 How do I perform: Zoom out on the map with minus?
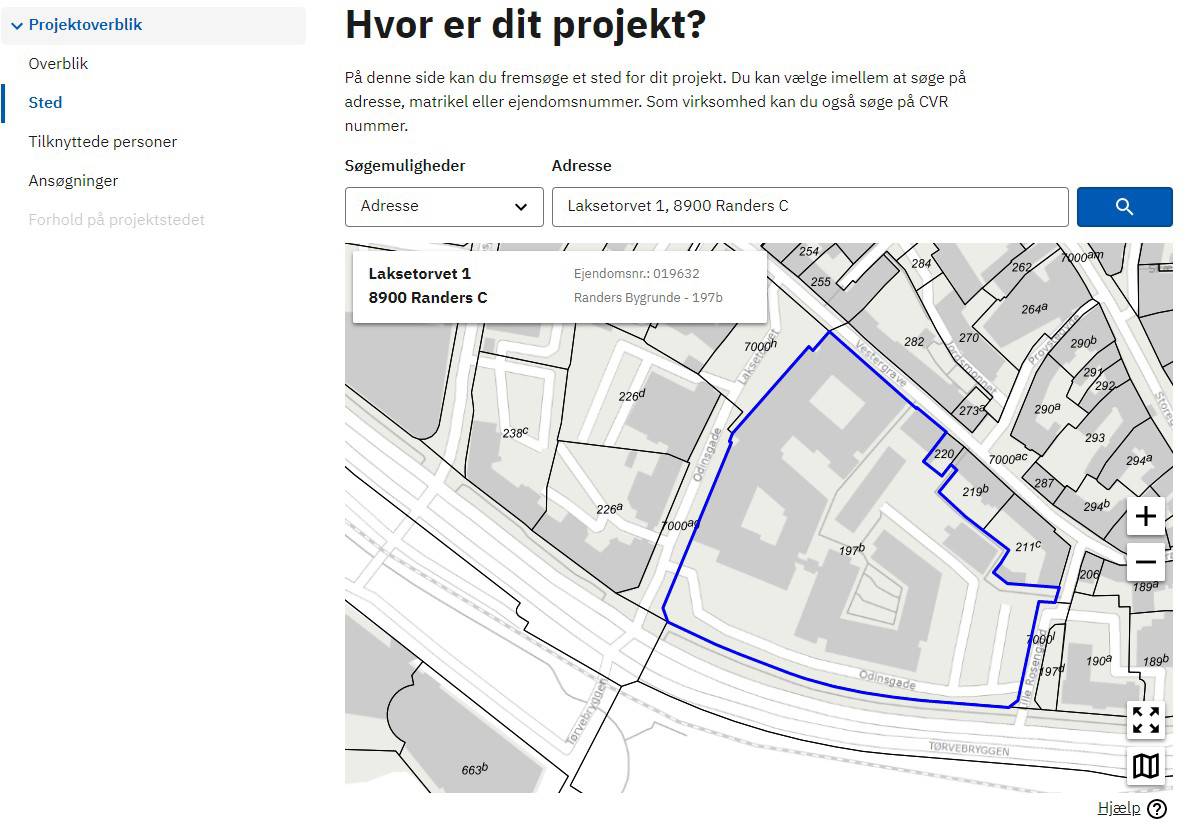click(1145, 562)
